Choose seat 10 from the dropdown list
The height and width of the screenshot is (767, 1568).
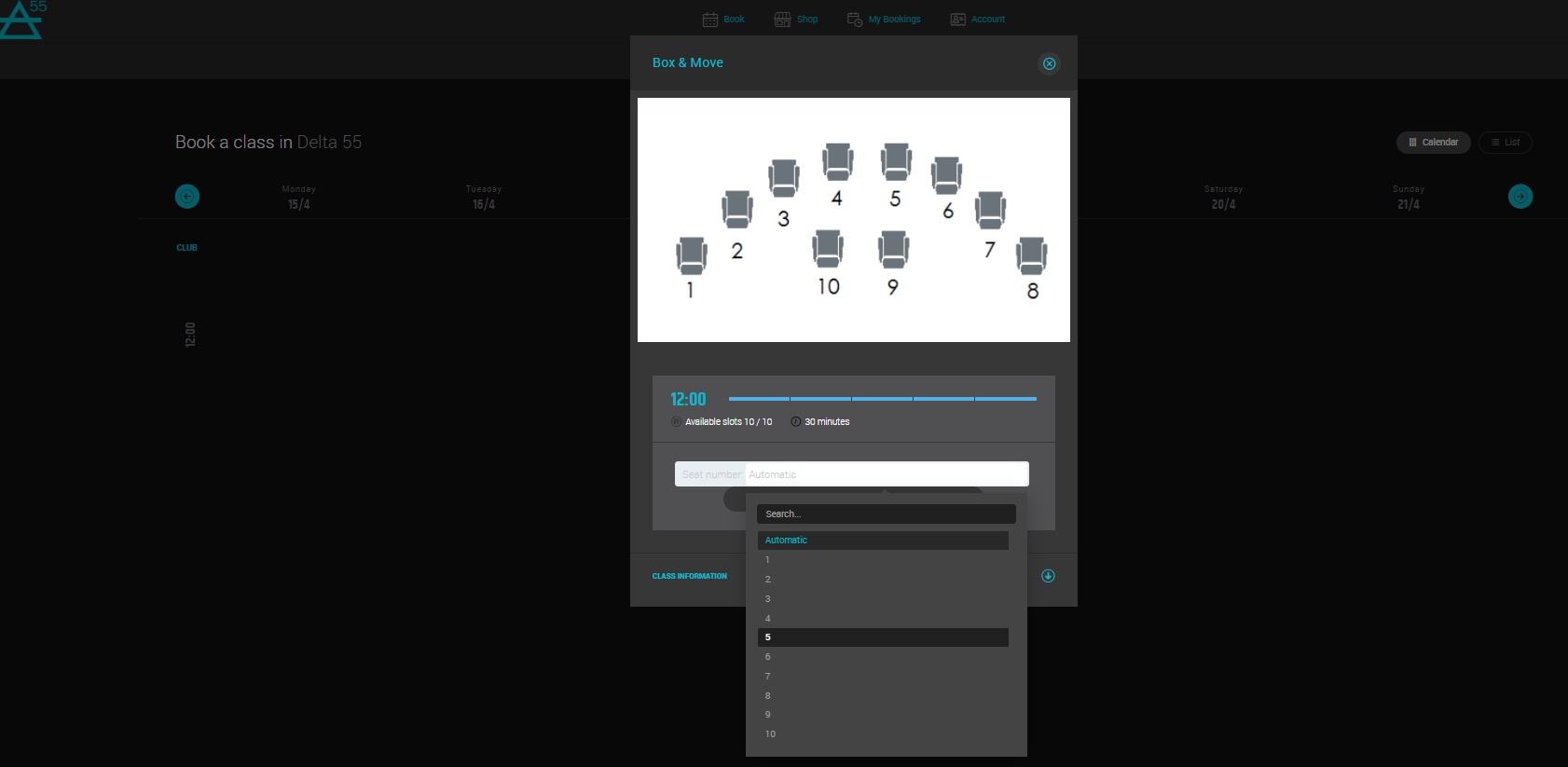tap(882, 734)
